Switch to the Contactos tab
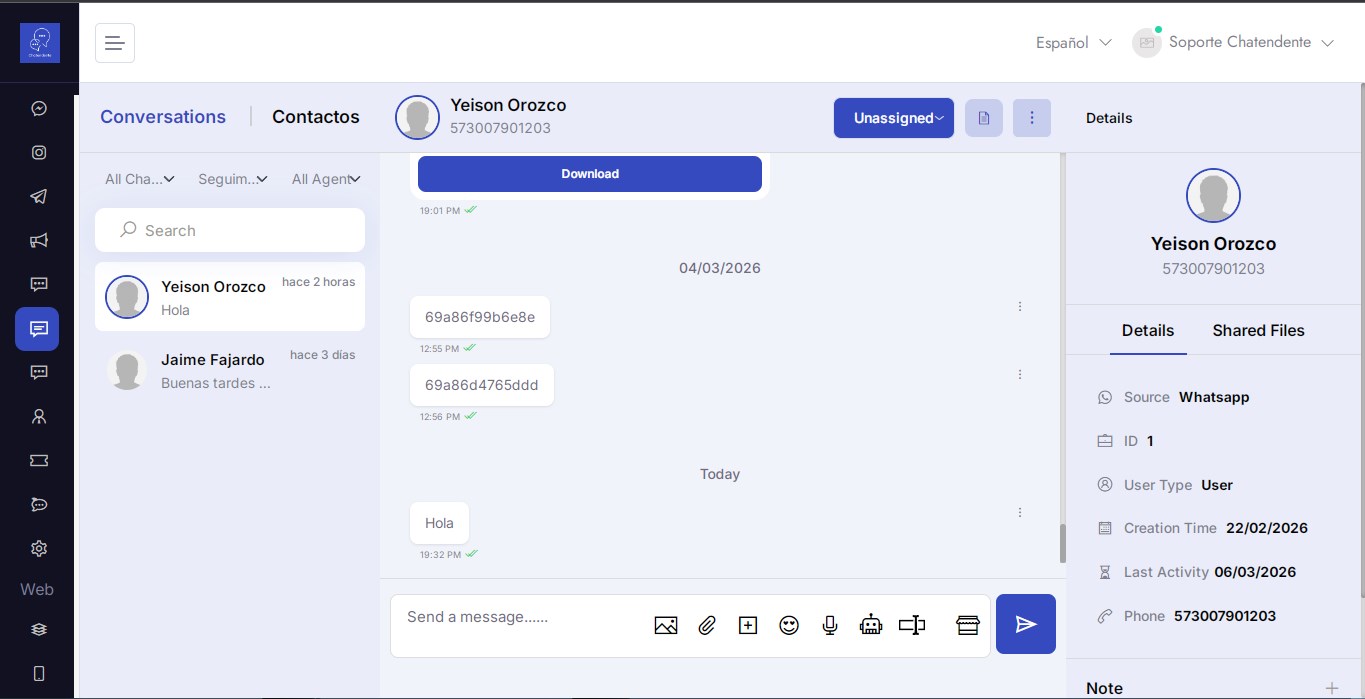The image size is (1365, 699). pyautogui.click(x=315, y=117)
